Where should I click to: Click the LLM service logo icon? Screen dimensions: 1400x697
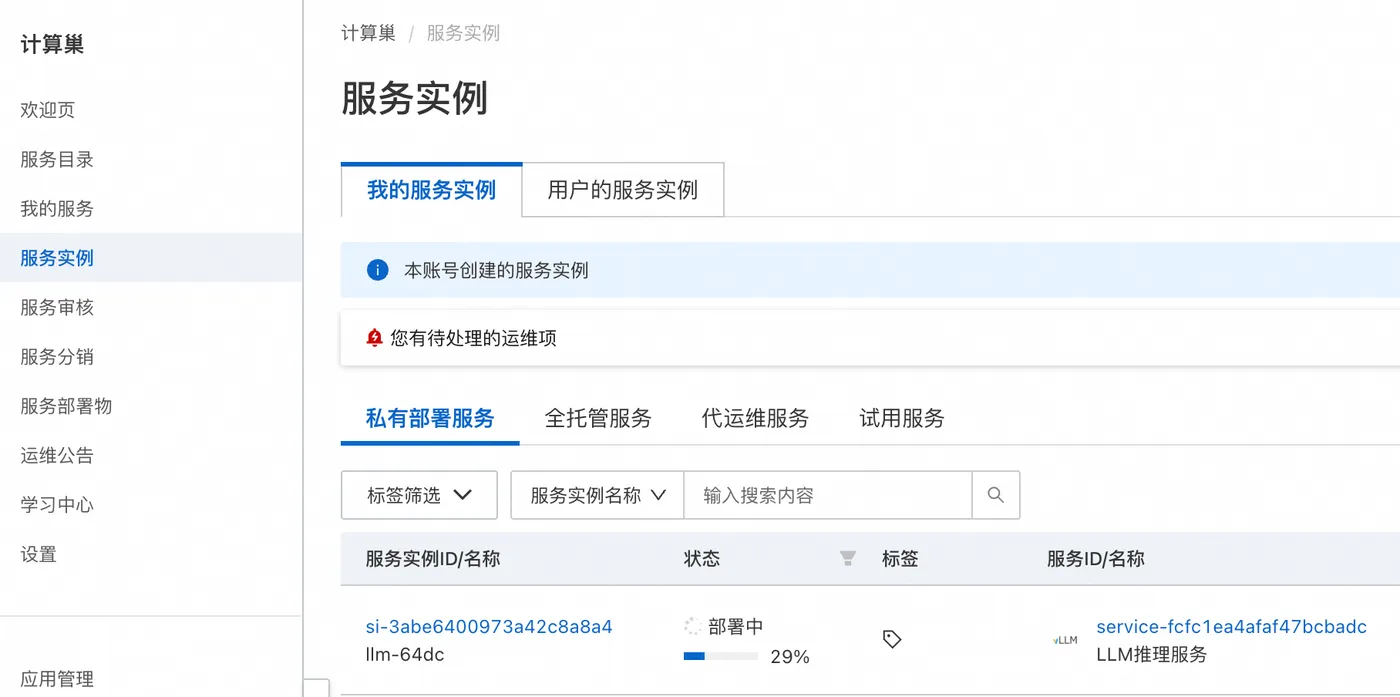pos(1066,640)
